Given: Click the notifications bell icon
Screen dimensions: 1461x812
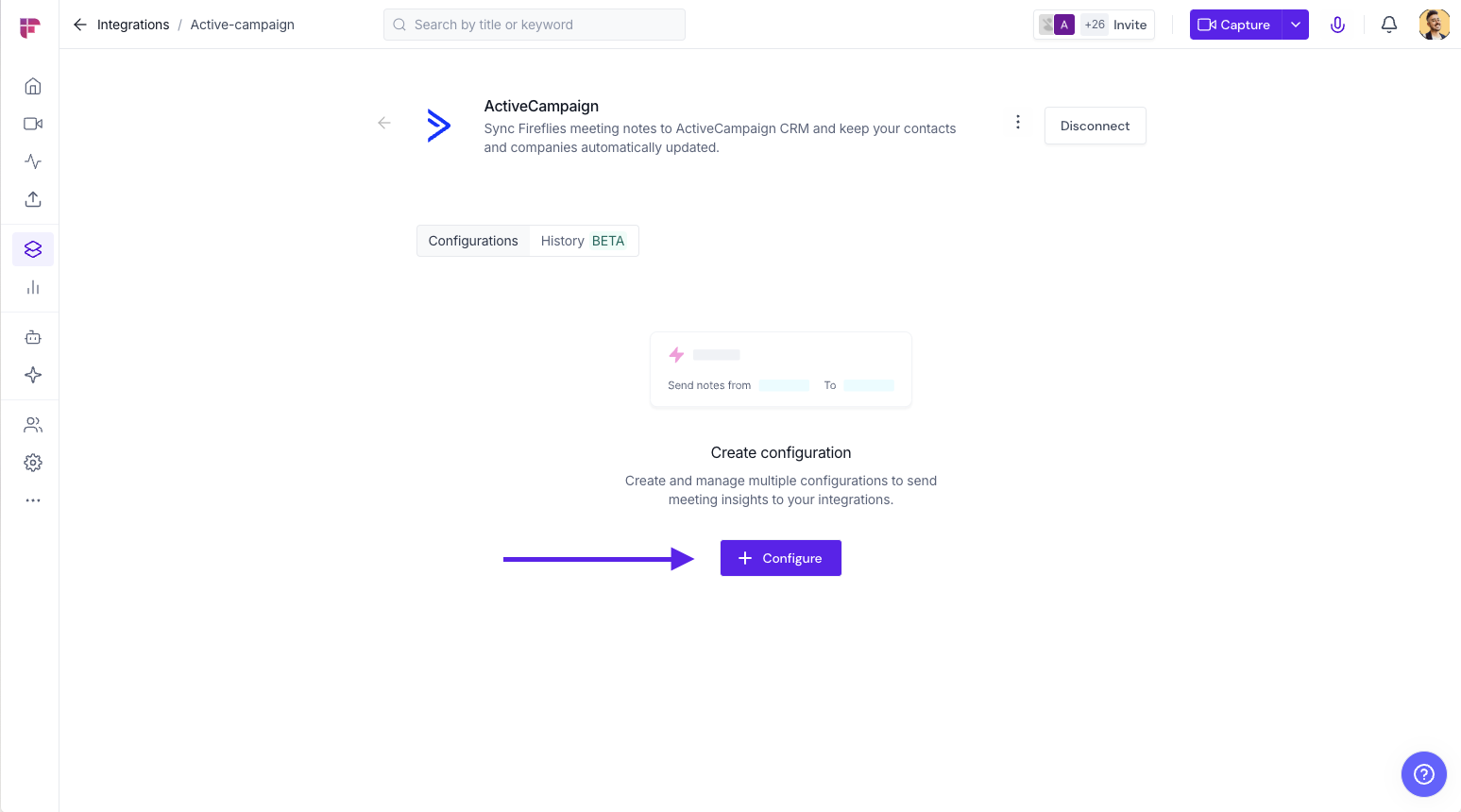Looking at the screenshot, I should coord(1388,25).
